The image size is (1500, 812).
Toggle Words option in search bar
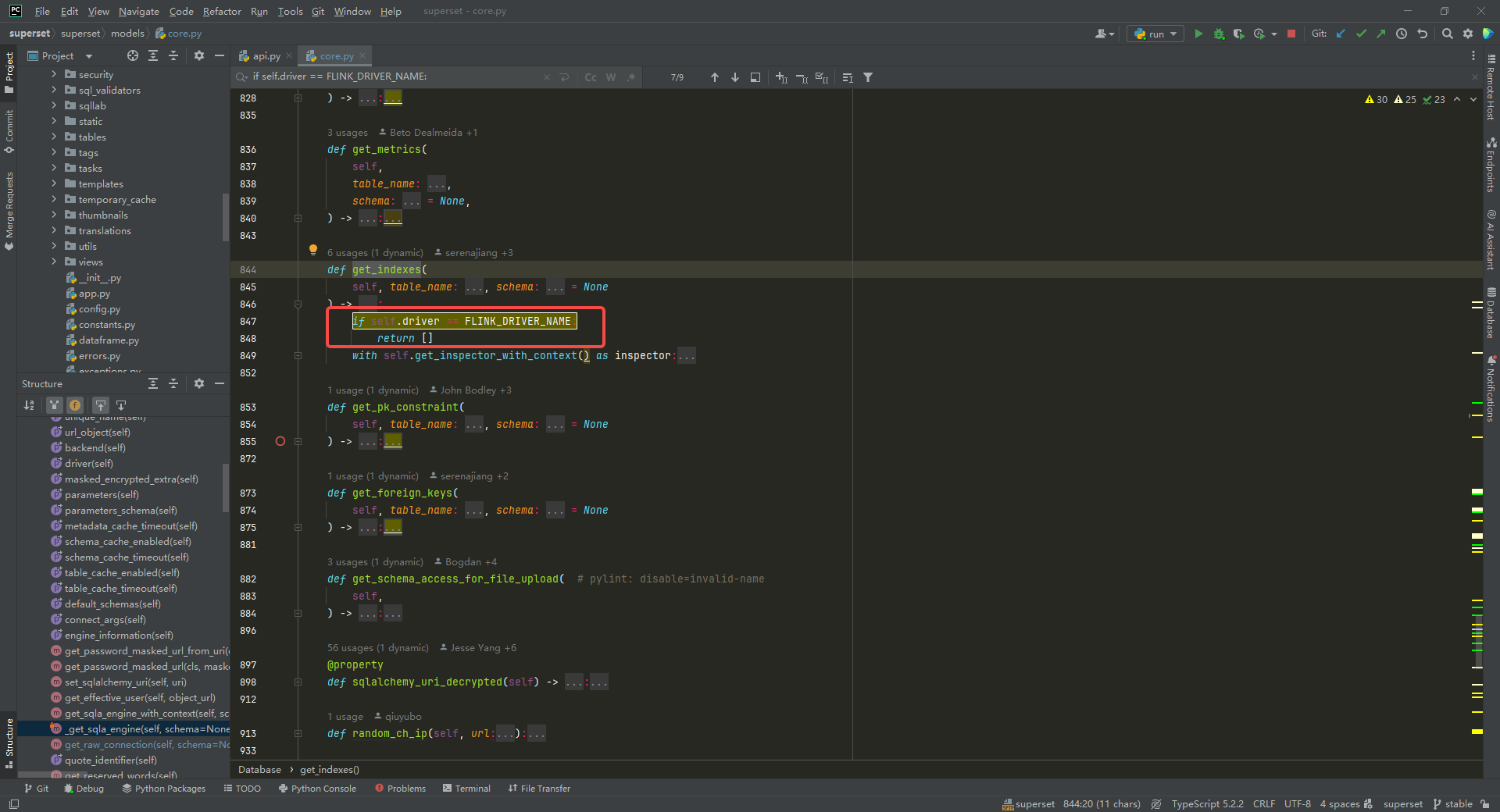click(x=611, y=77)
